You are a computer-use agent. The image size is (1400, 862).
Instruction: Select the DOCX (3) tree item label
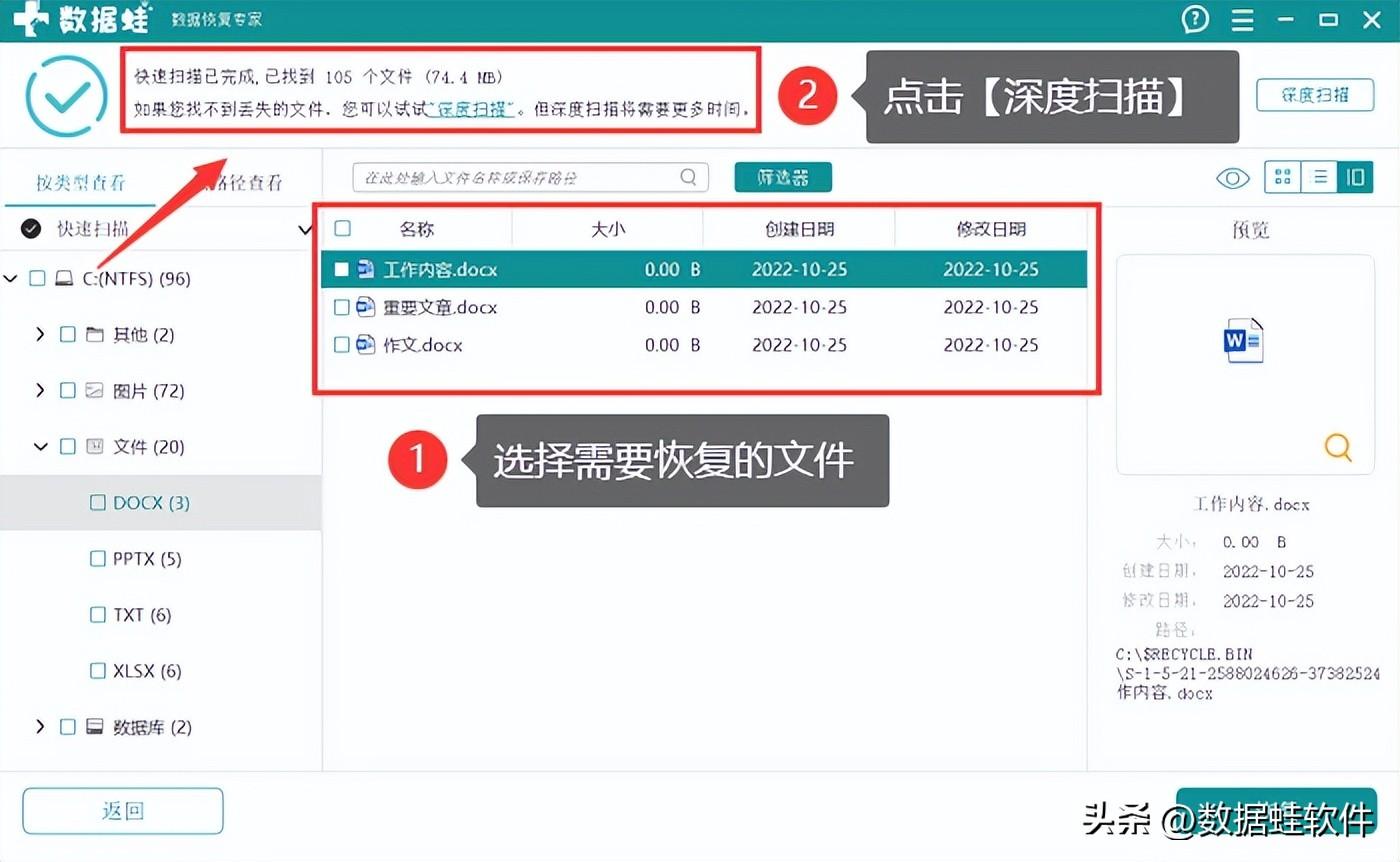[x=151, y=503]
